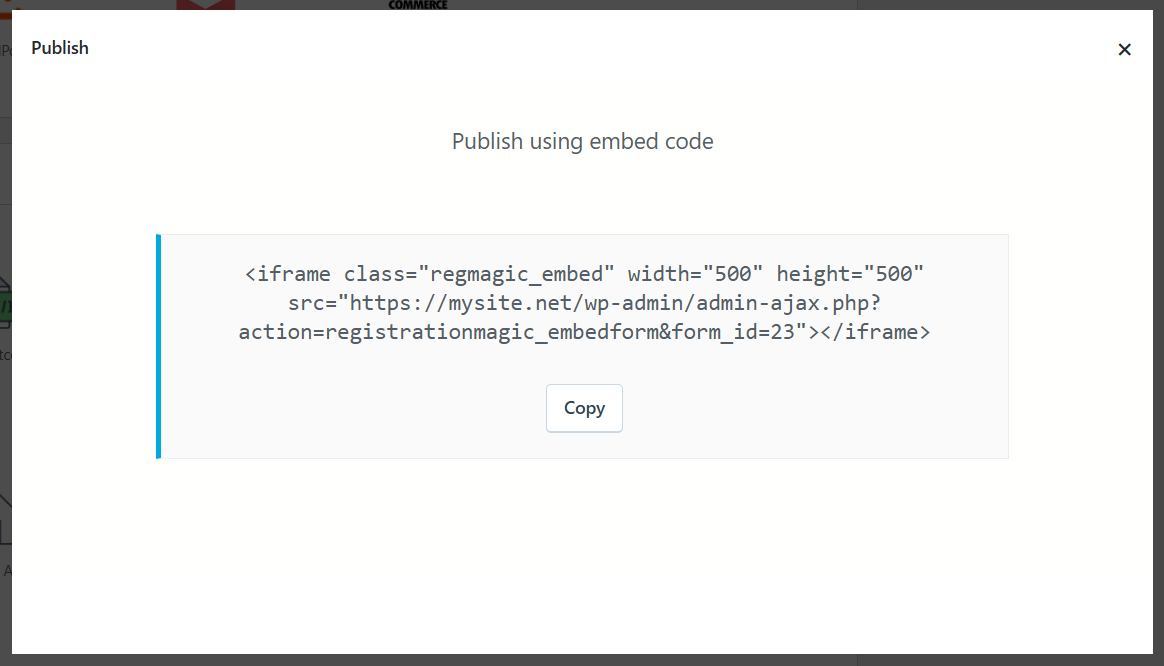Image resolution: width=1164 pixels, height=666 pixels.
Task: Click the src URL line of embed code
Action: [x=584, y=302]
